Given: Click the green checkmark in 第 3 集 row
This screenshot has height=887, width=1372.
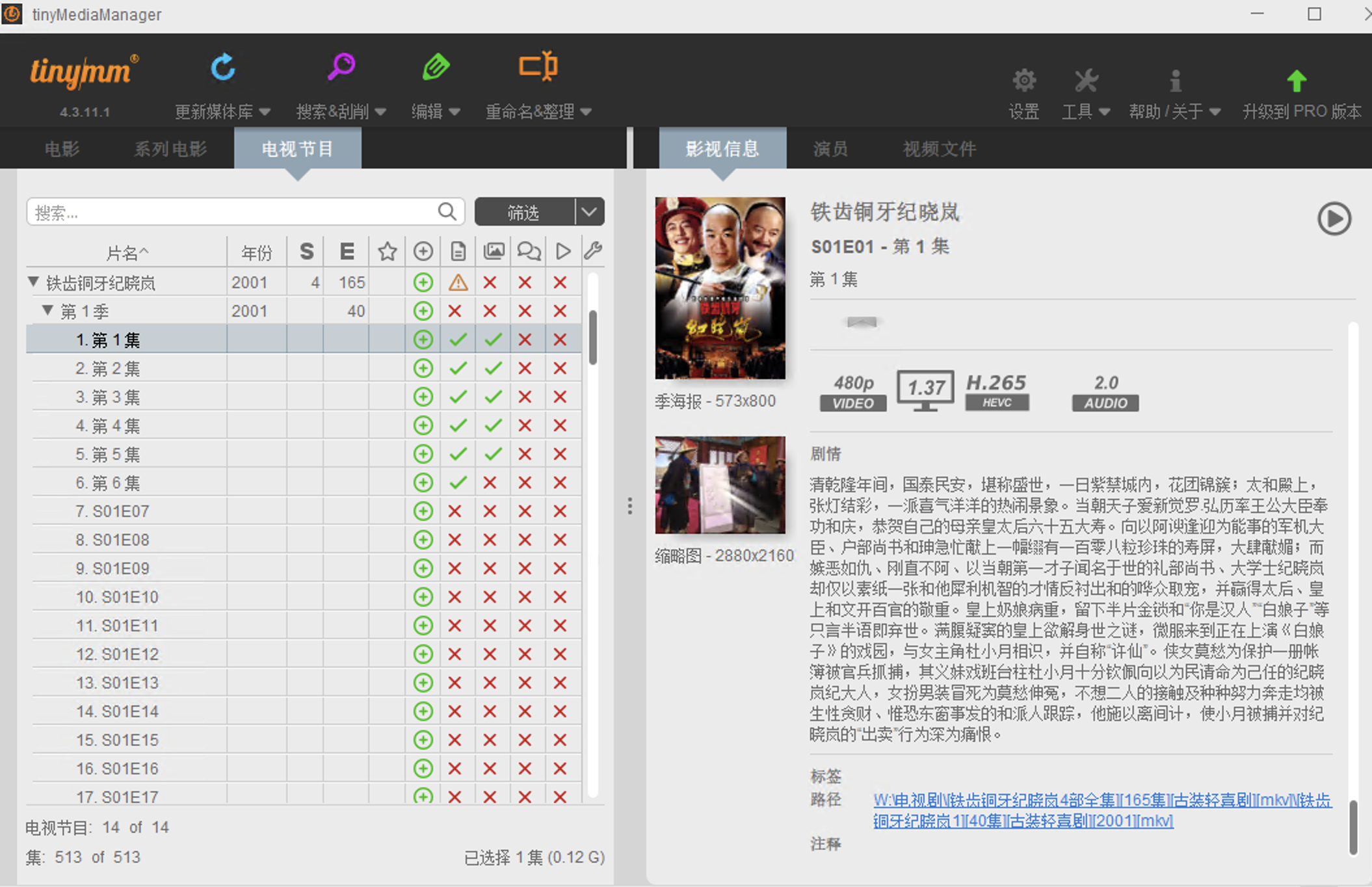Looking at the screenshot, I should (x=458, y=397).
